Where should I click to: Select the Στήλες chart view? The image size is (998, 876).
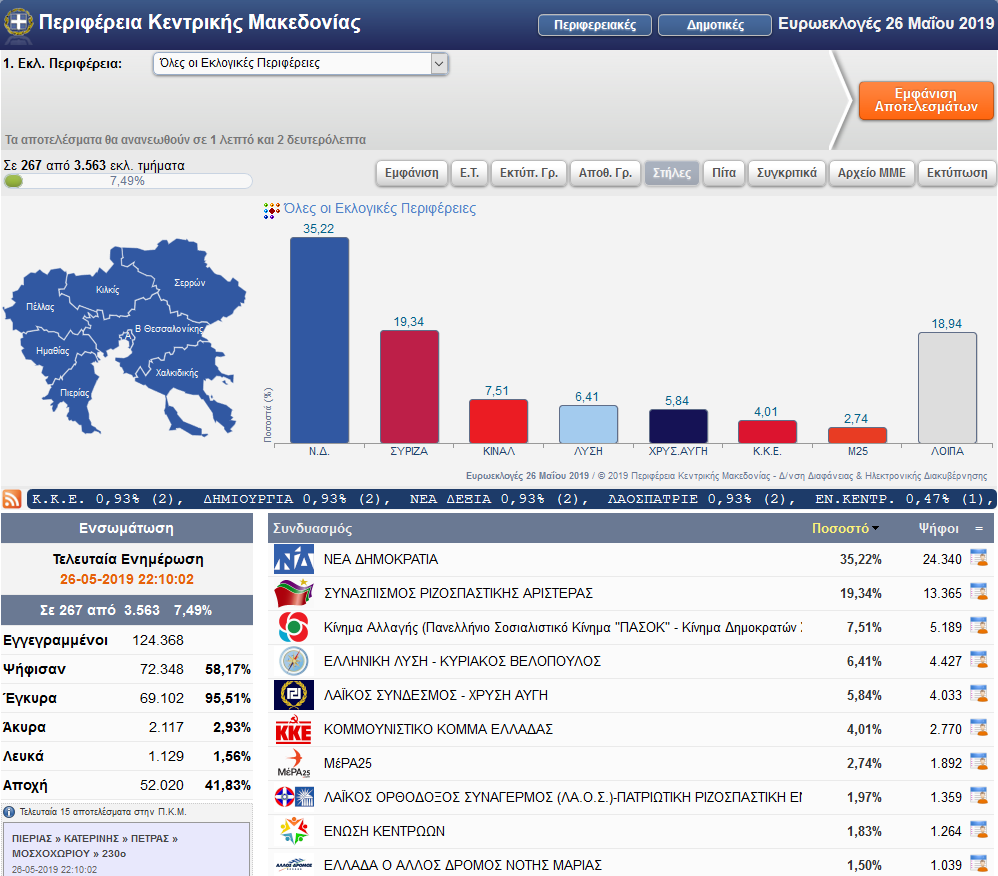[671, 173]
